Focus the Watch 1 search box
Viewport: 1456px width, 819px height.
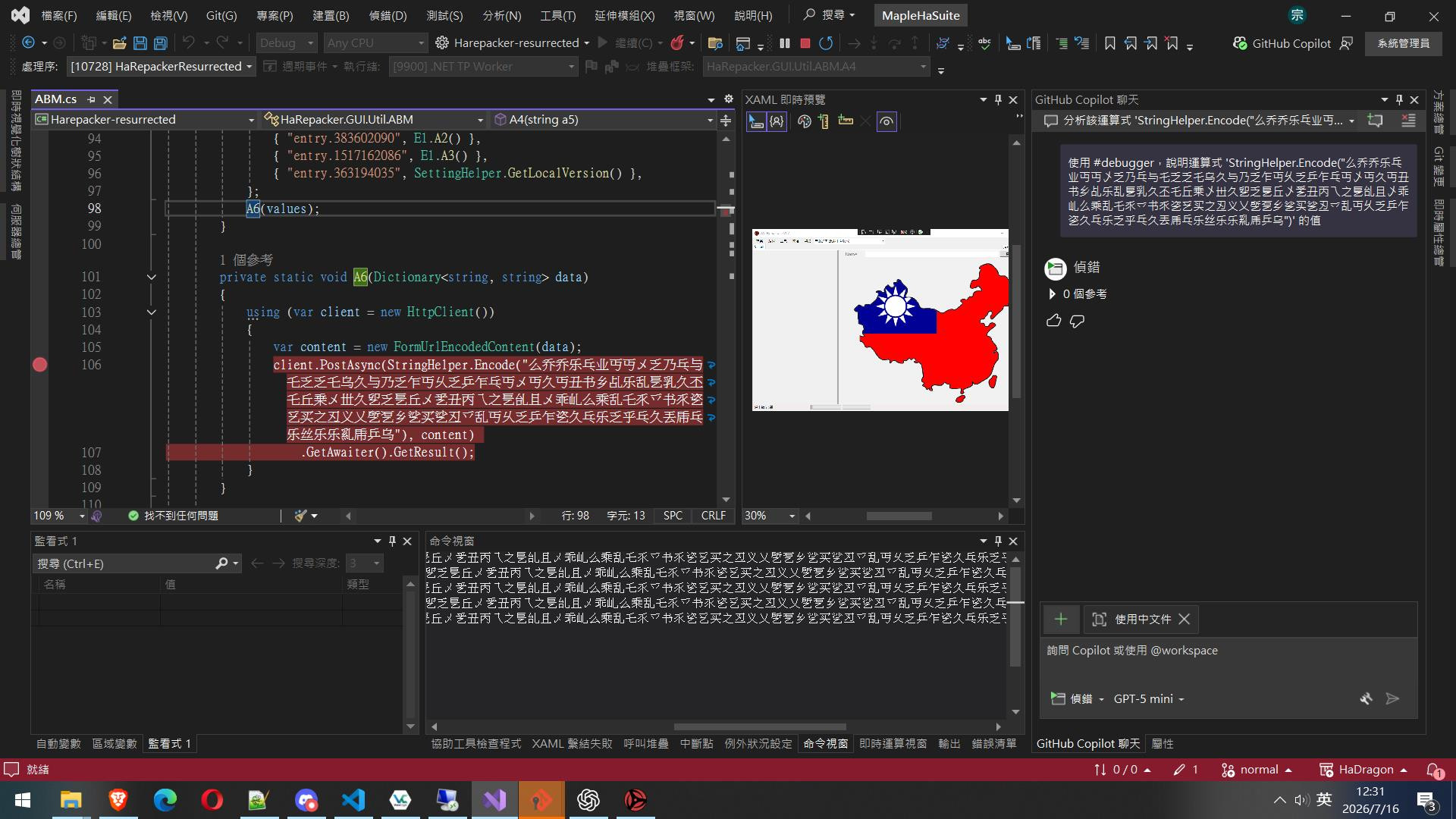tap(125, 563)
